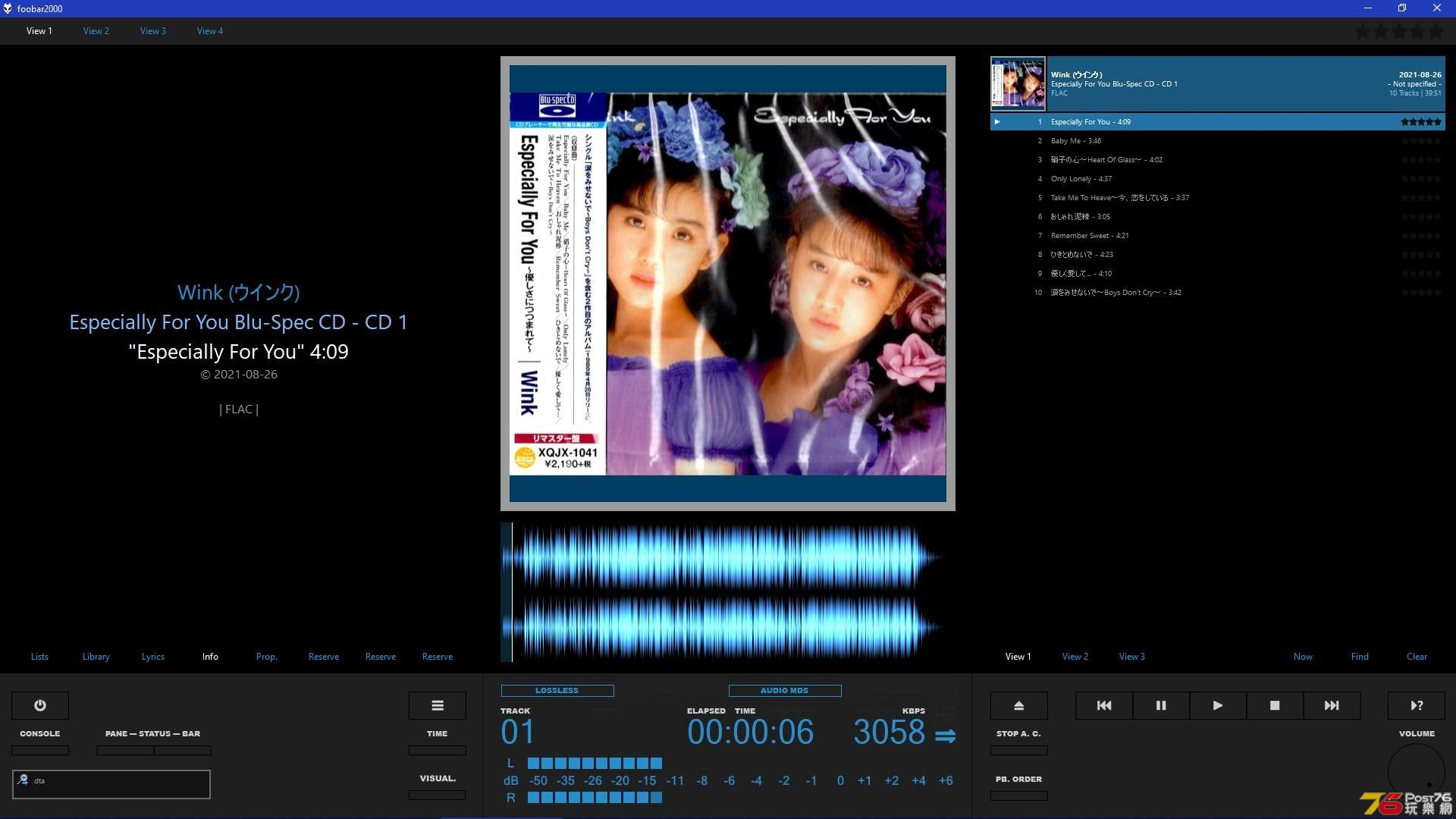Image resolution: width=1456 pixels, height=819 pixels.
Task: Click the search icon in the filter box
Action: coord(23,780)
